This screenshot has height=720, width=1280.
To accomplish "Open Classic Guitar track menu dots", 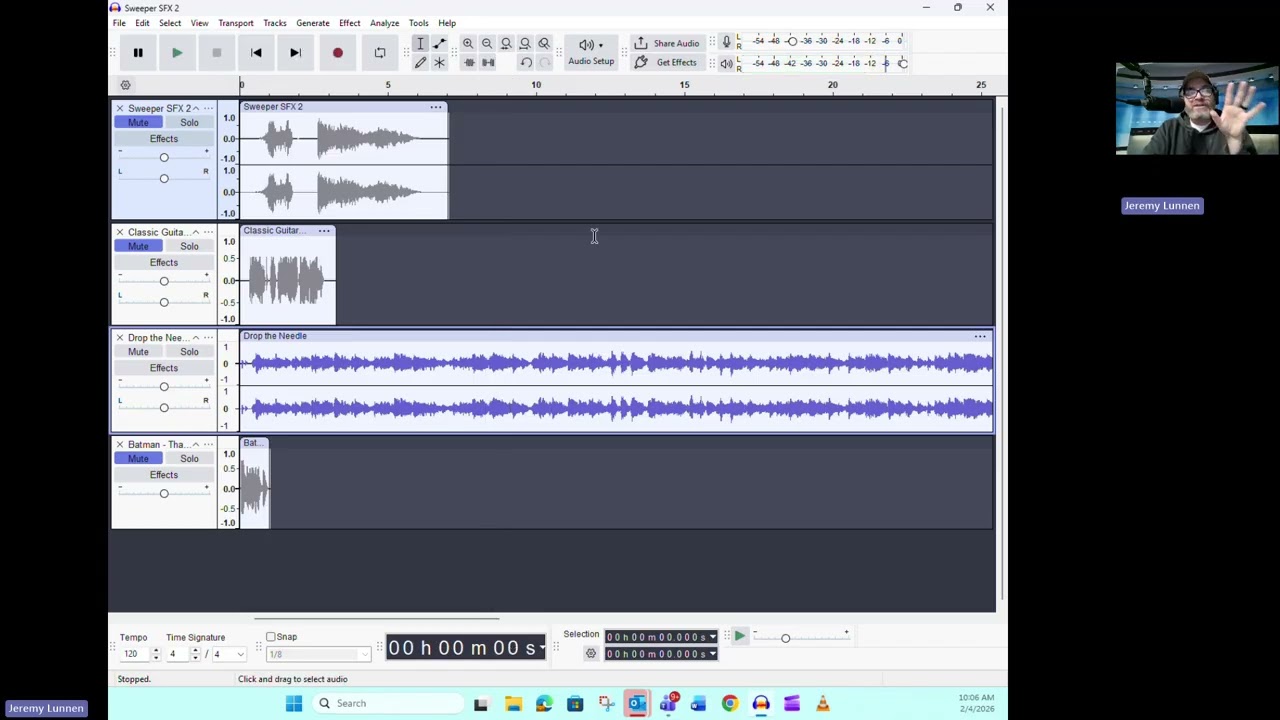I will pos(208,232).
